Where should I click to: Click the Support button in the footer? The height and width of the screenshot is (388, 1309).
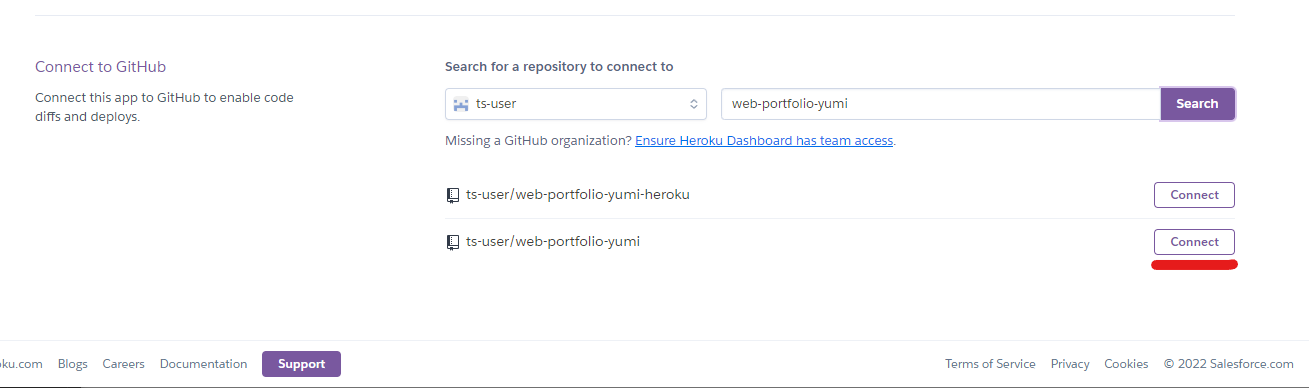click(x=301, y=364)
